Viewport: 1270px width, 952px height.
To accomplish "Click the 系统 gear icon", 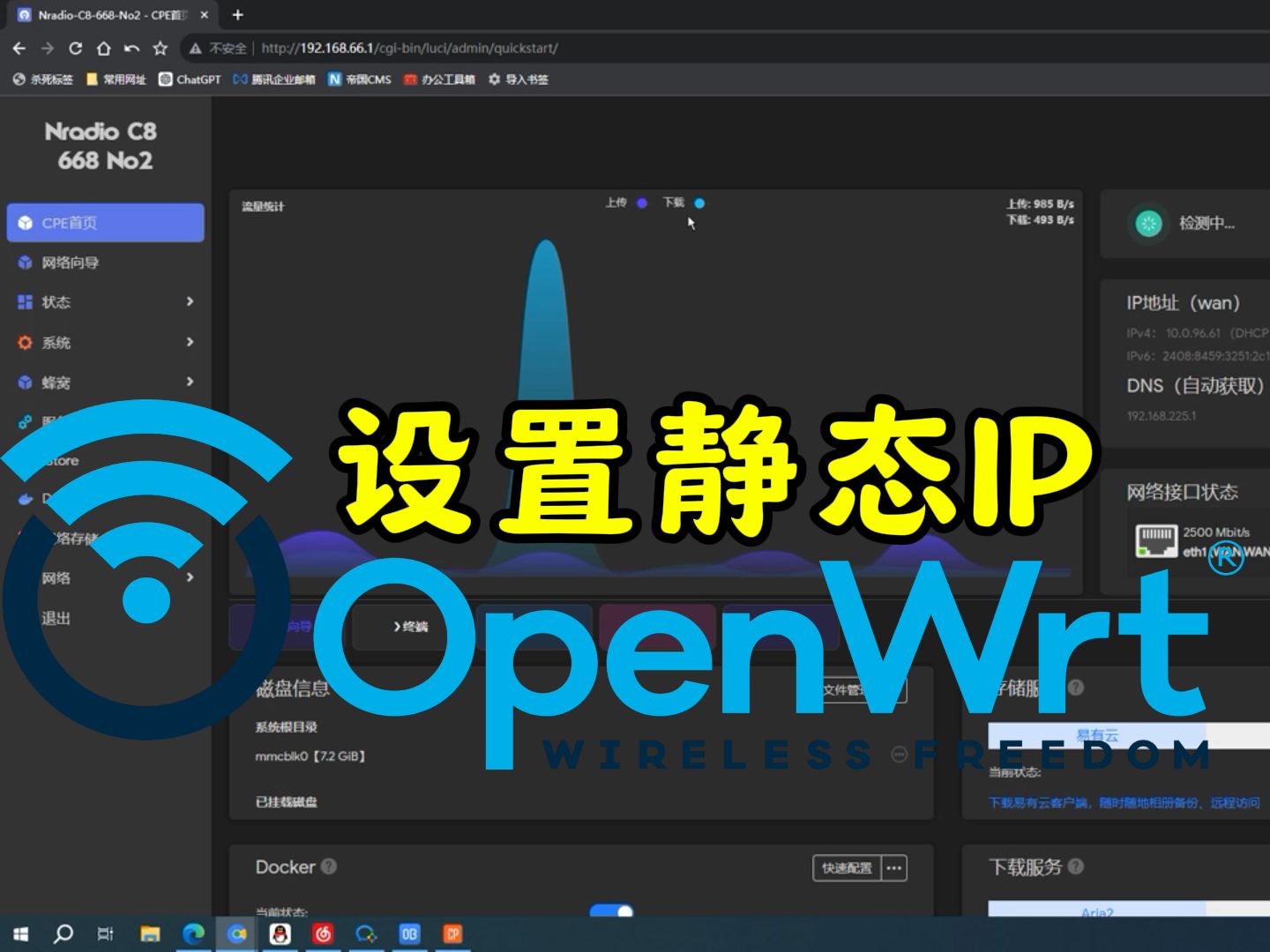I will tap(25, 342).
